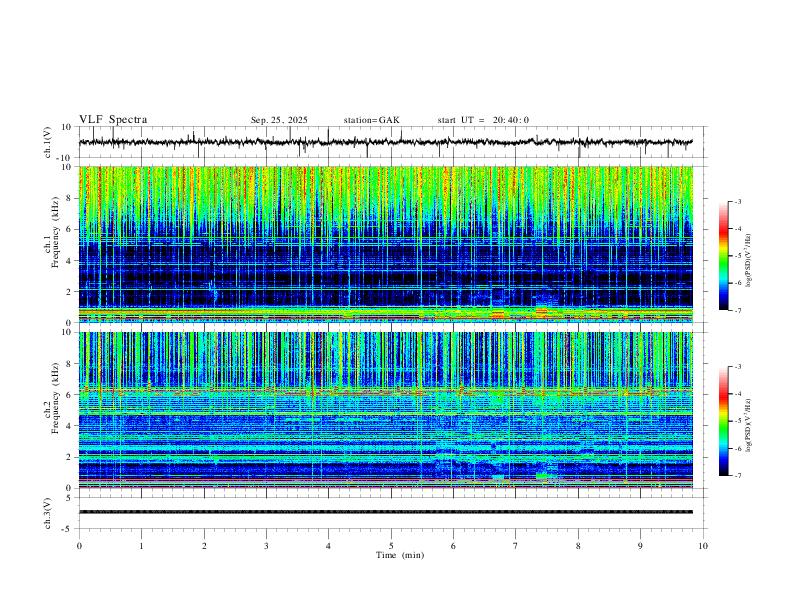Screen dimensions: 792x612
Task: Click the "2" tick on the time axis
Action: point(204,546)
